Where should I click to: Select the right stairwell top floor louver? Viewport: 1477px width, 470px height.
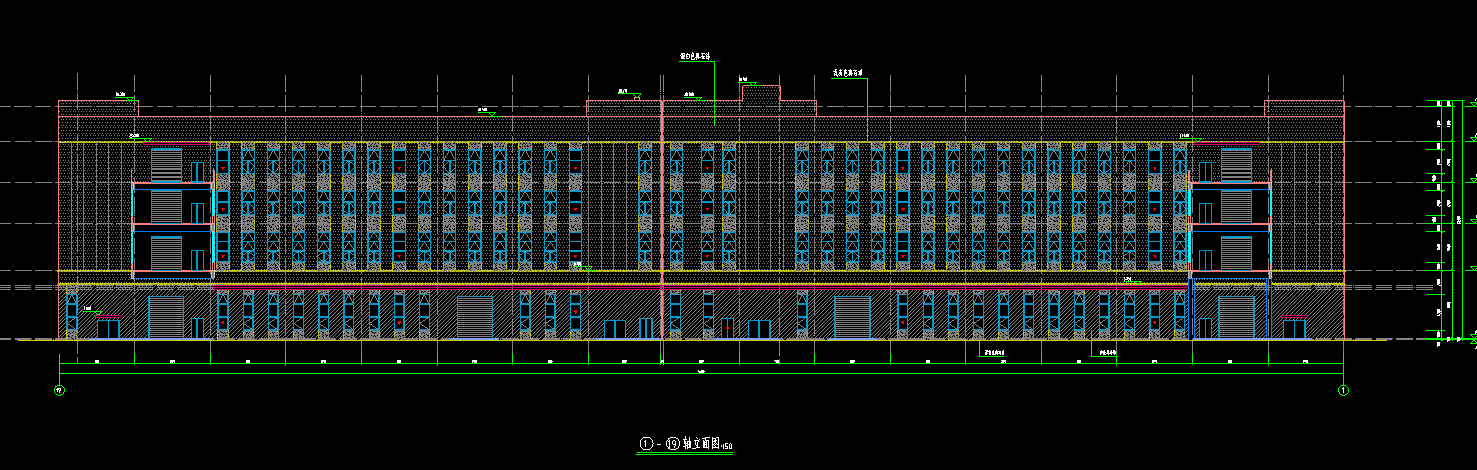pyautogui.click(x=1236, y=164)
